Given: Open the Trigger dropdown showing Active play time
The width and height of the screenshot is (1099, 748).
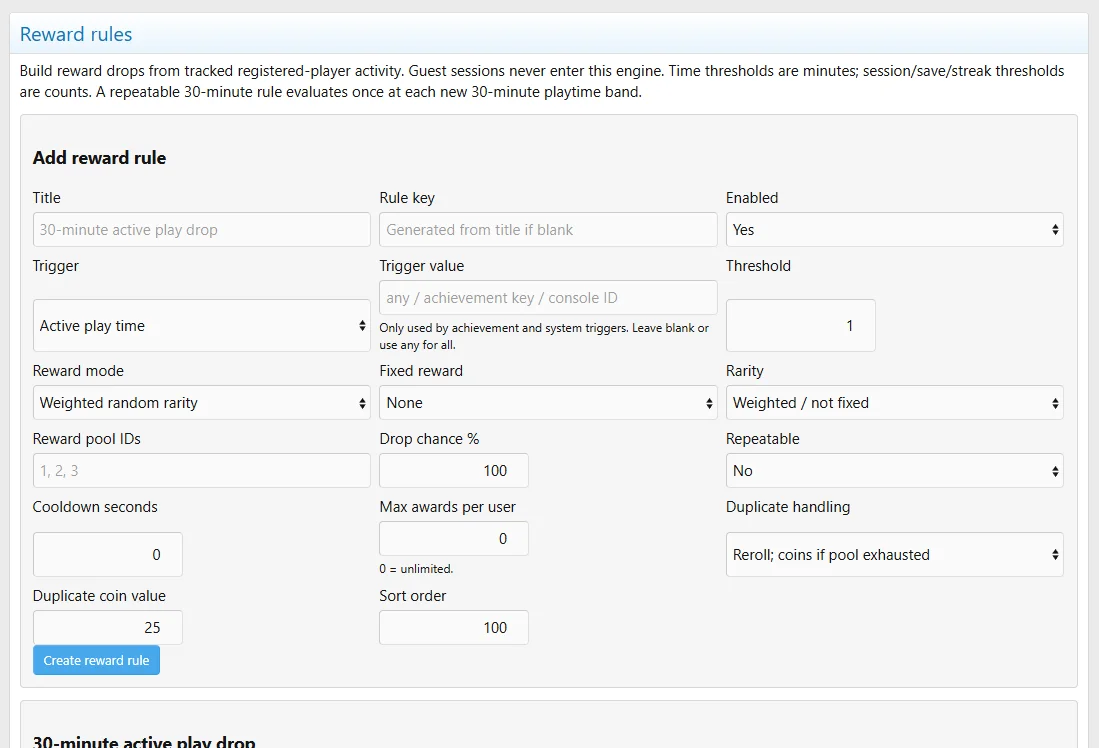Looking at the screenshot, I should pos(201,325).
